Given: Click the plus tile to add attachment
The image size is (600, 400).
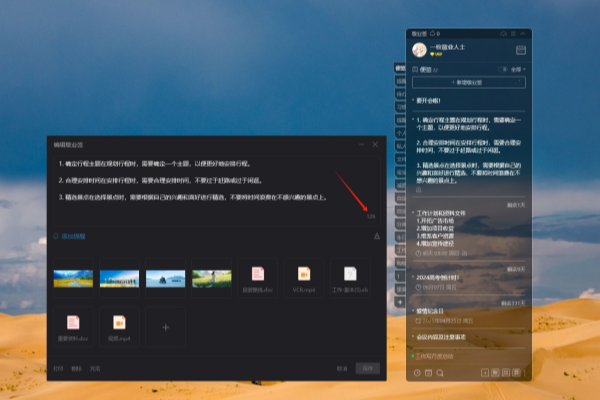Looking at the screenshot, I should click(165, 327).
